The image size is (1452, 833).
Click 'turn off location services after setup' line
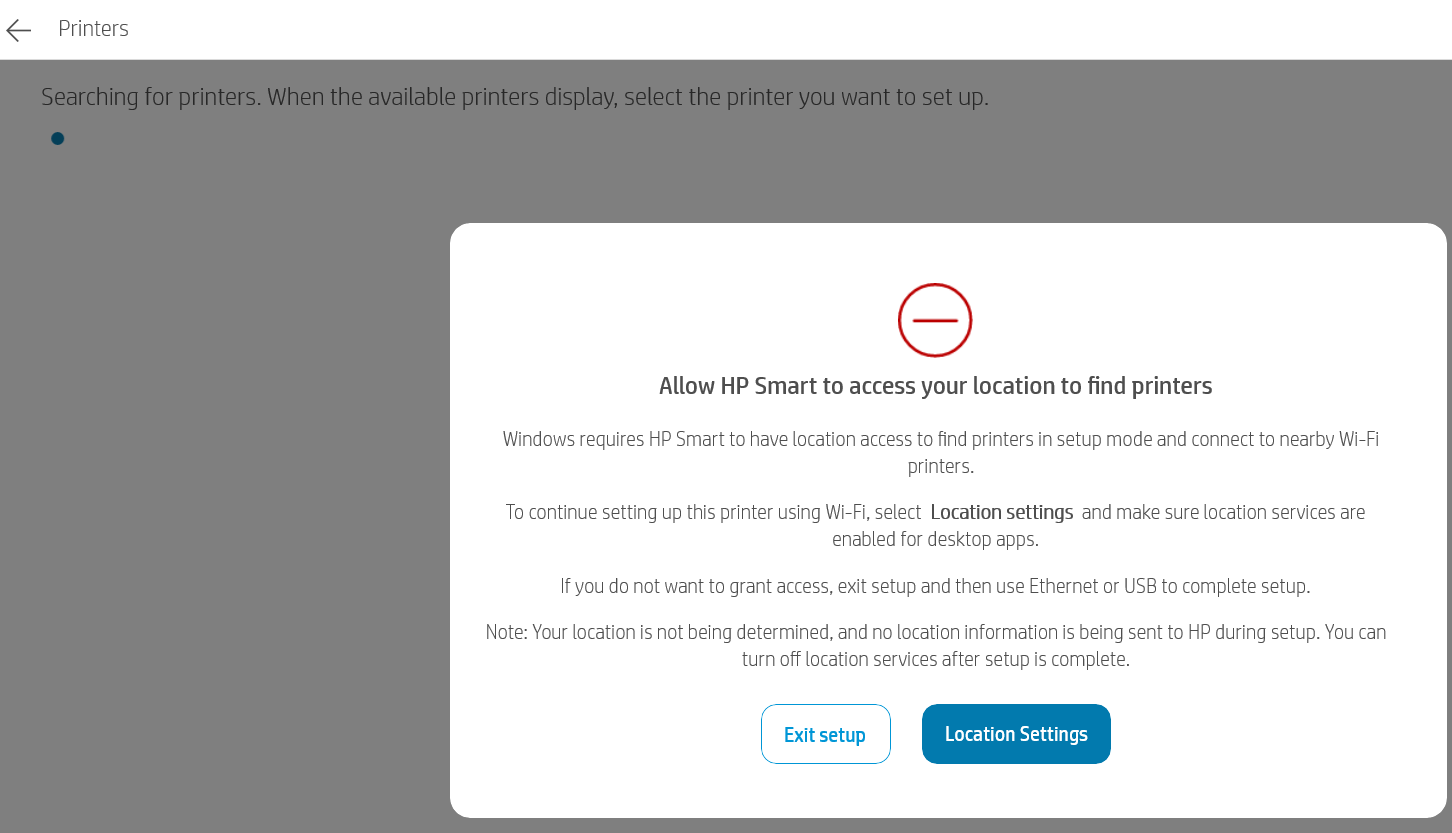pyautogui.click(x=935, y=660)
